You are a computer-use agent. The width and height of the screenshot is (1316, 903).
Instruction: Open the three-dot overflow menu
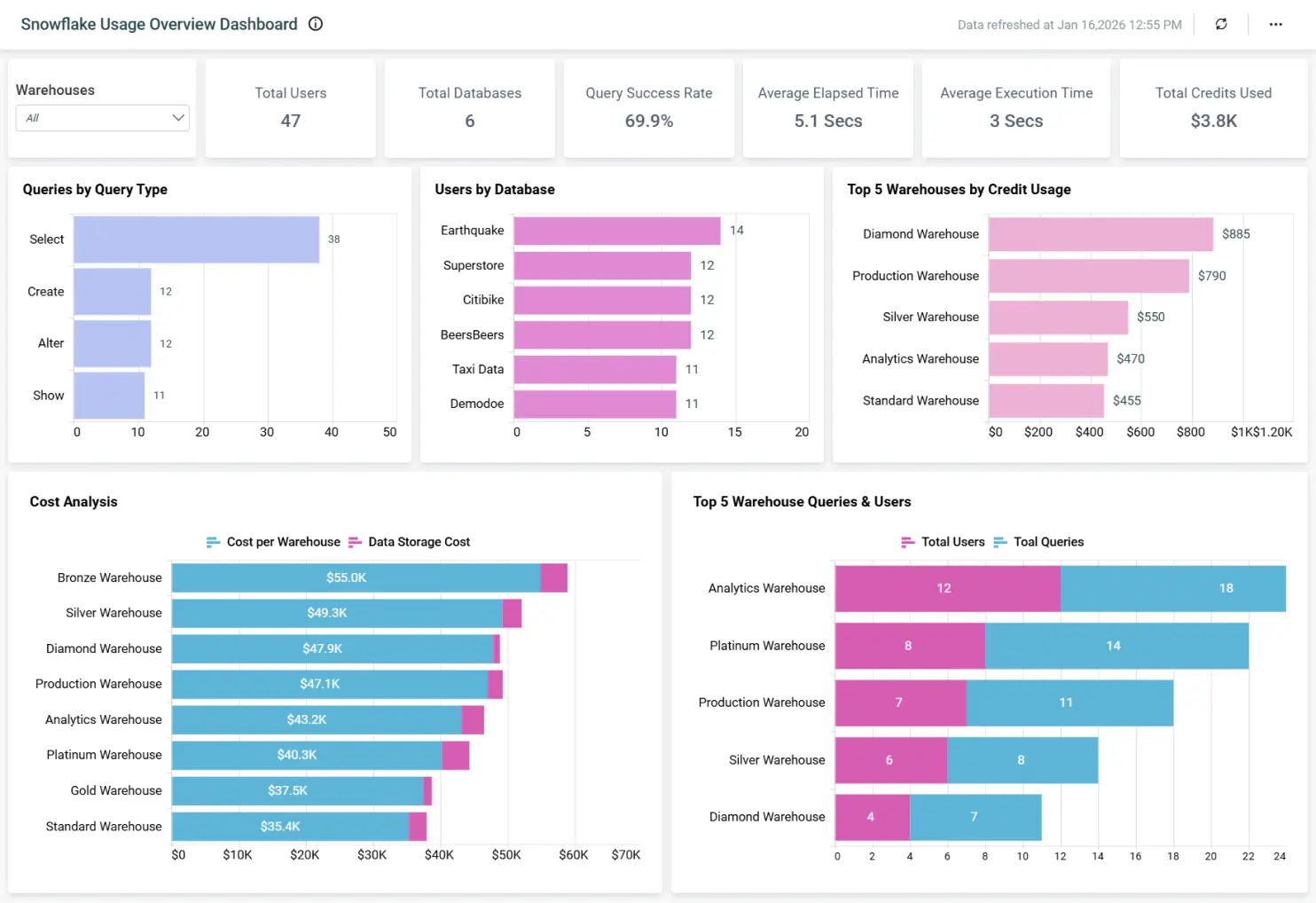point(1275,24)
